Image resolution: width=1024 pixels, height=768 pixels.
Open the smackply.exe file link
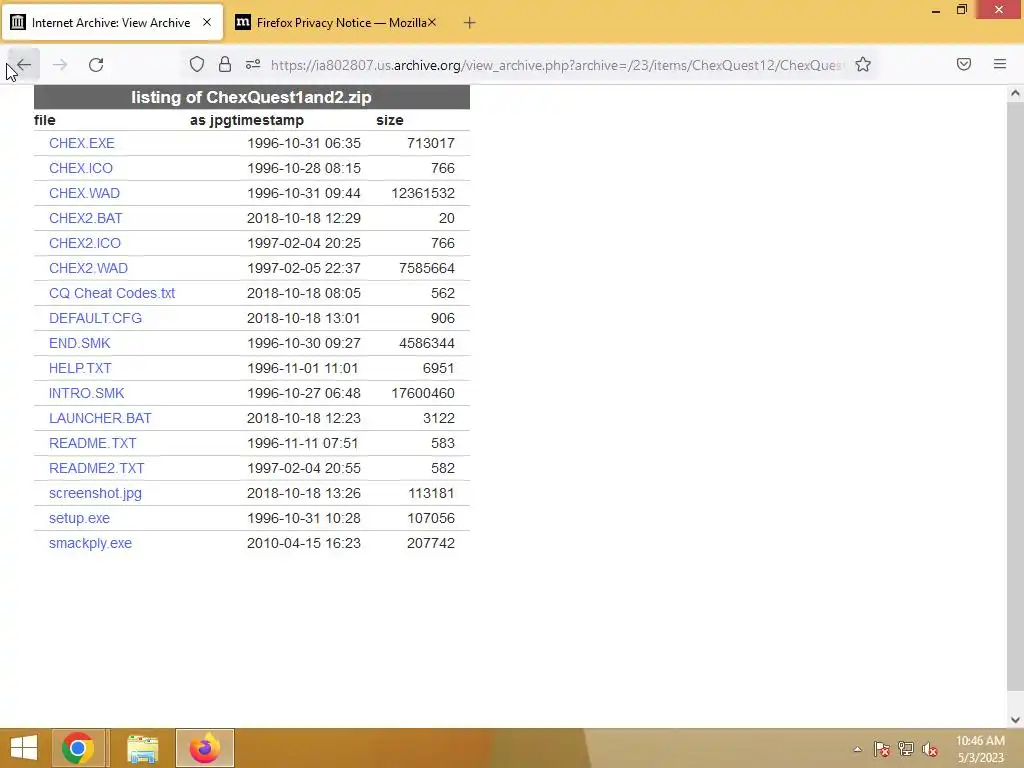90,543
